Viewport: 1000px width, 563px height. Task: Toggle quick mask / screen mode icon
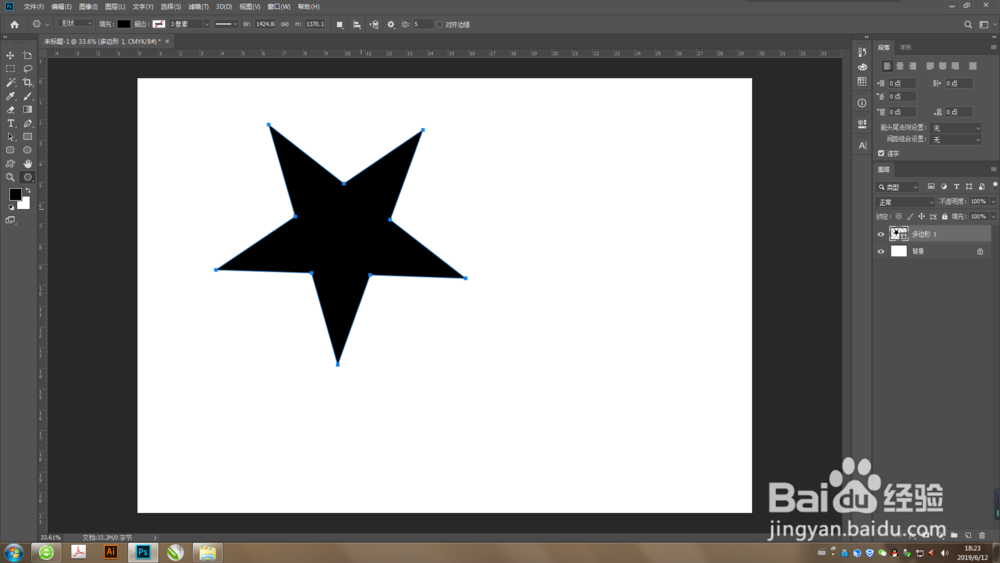tap(10, 220)
